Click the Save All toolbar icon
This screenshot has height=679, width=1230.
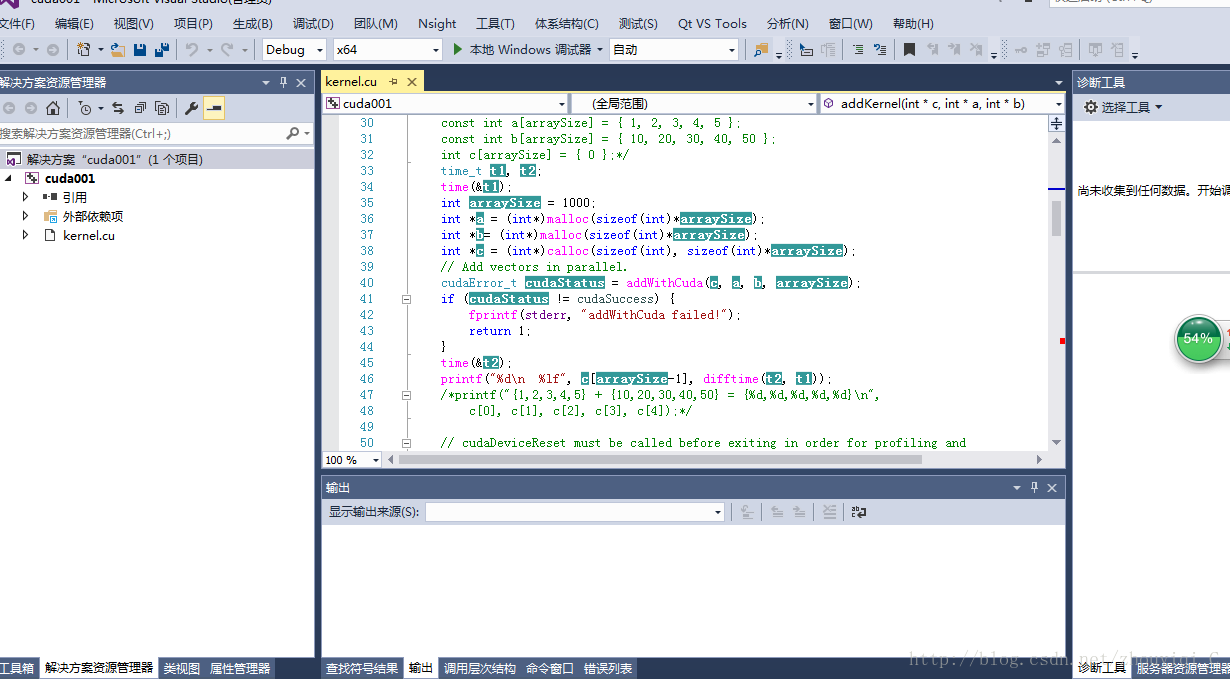click(161, 49)
